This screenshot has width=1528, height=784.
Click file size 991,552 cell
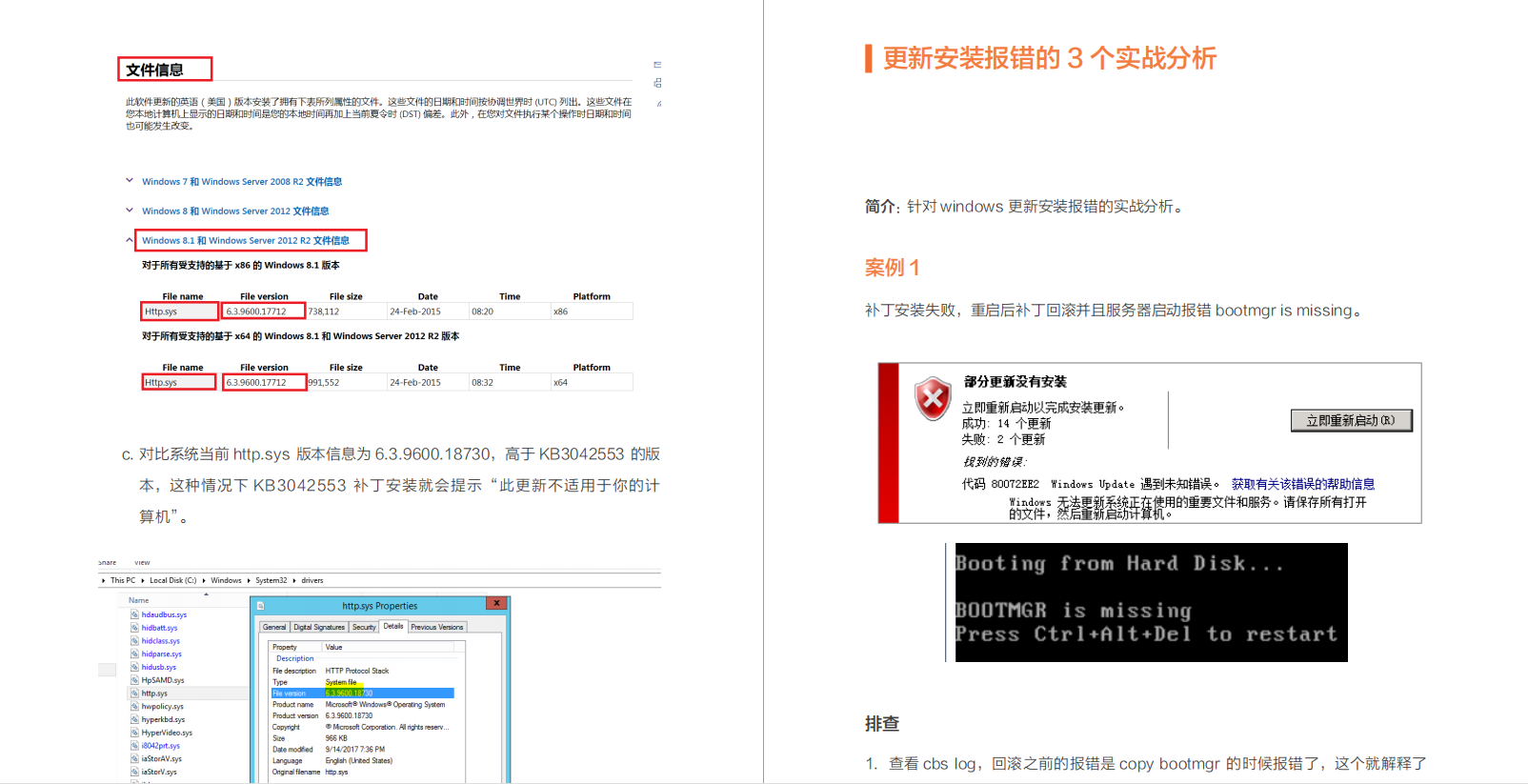click(346, 382)
